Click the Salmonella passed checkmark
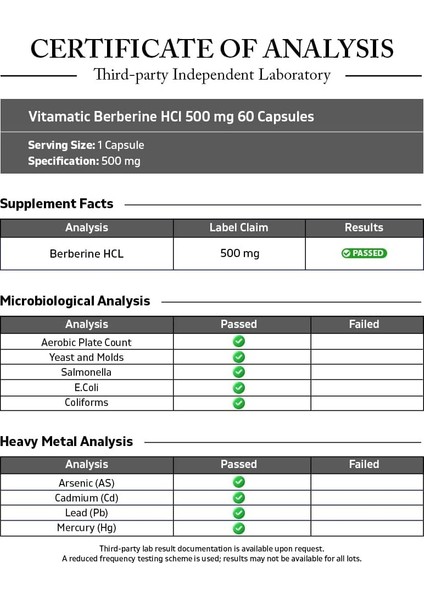Image resolution: width=424 pixels, height=600 pixels. 239,372
